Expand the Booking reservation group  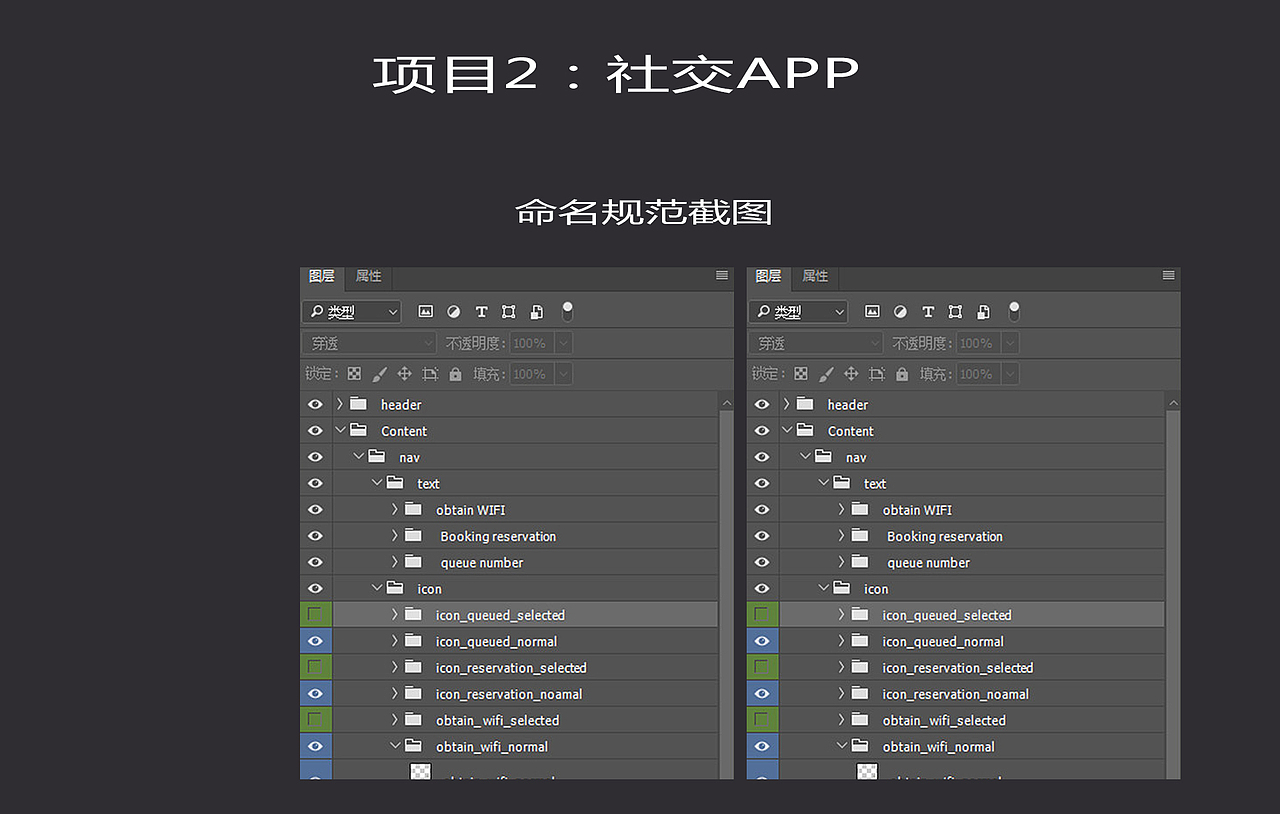393,536
